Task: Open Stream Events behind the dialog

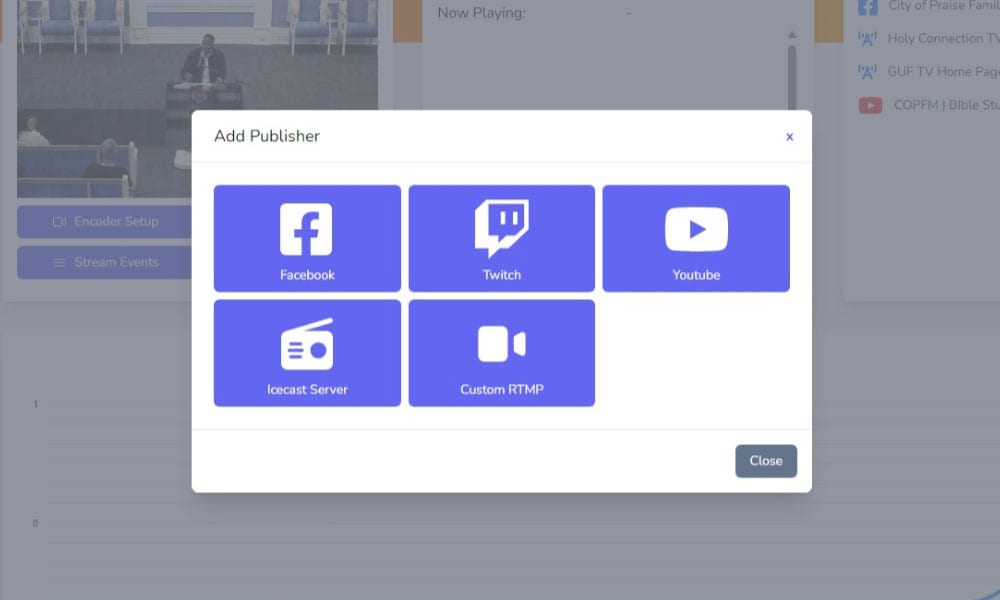Action: 104,262
